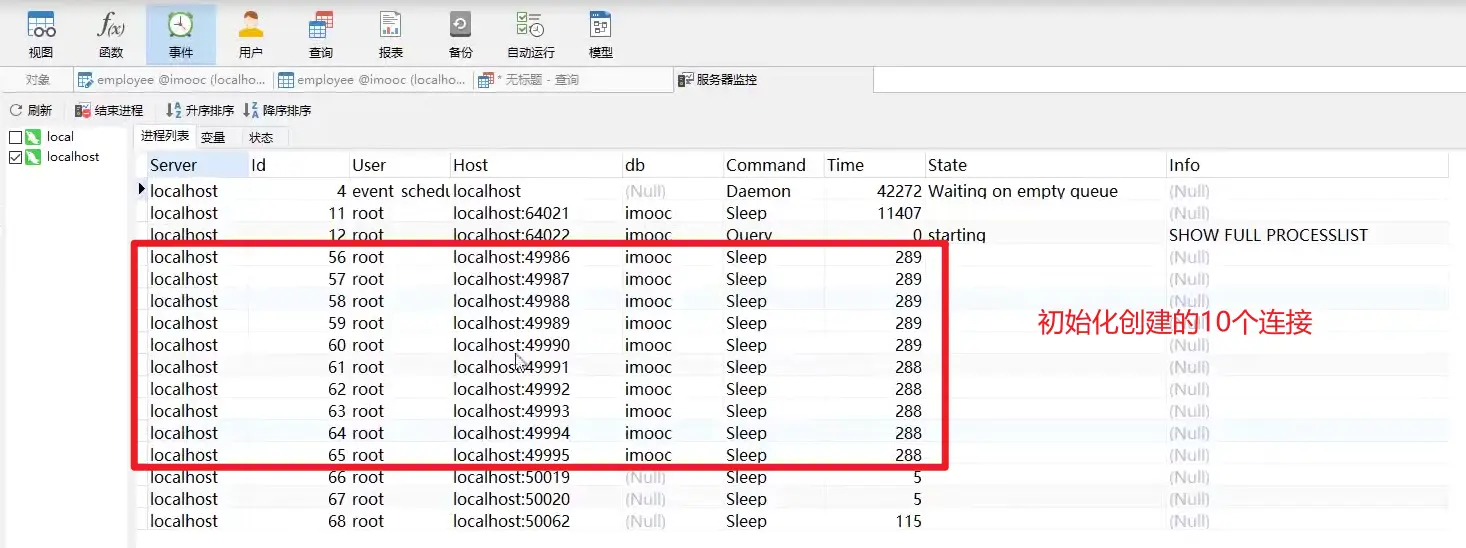The width and height of the screenshot is (1466, 548).
Task: Open the 报表 (Report) toolbar icon
Action: [x=391, y=35]
